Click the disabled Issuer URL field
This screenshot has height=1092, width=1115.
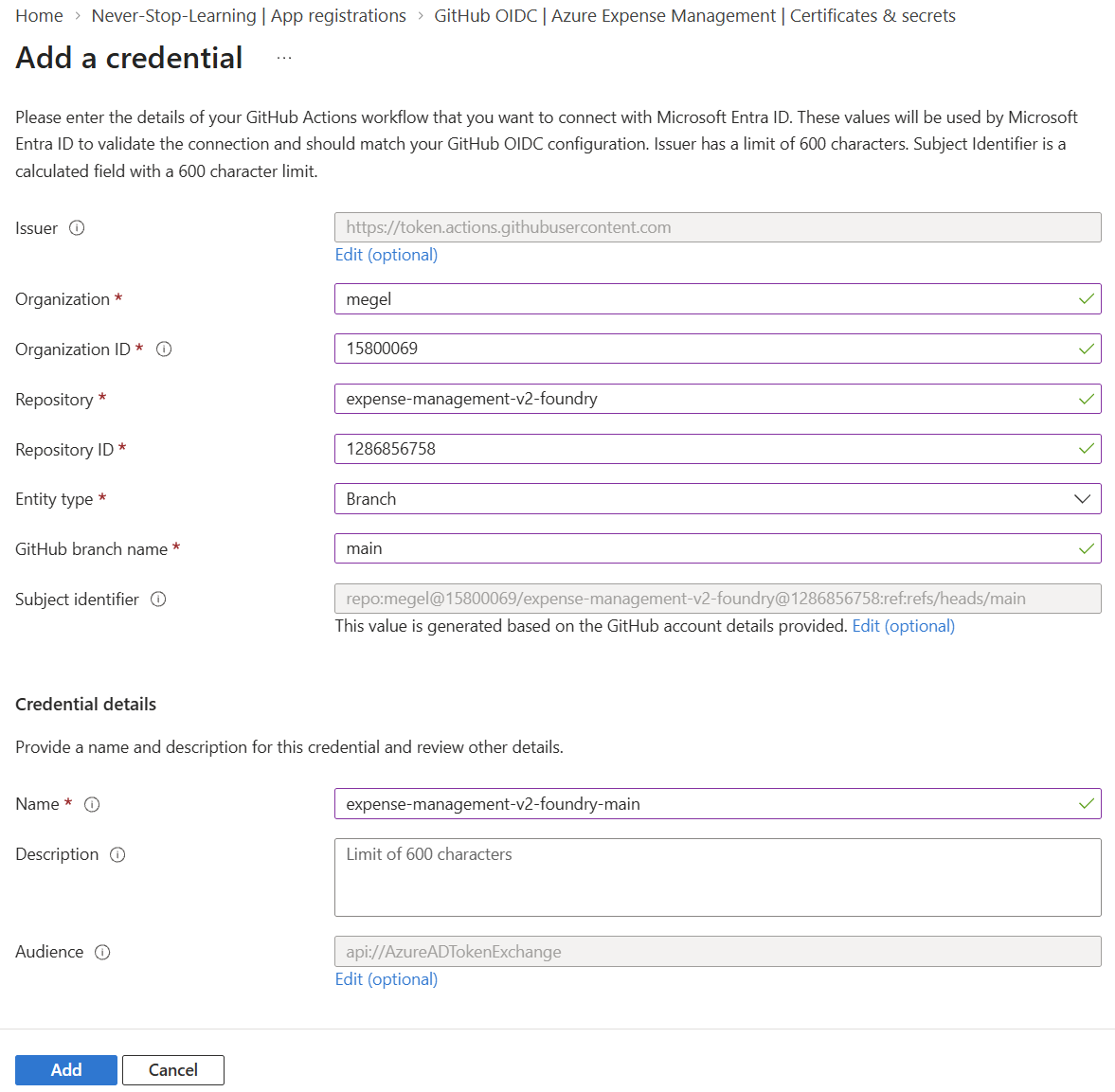click(x=717, y=227)
